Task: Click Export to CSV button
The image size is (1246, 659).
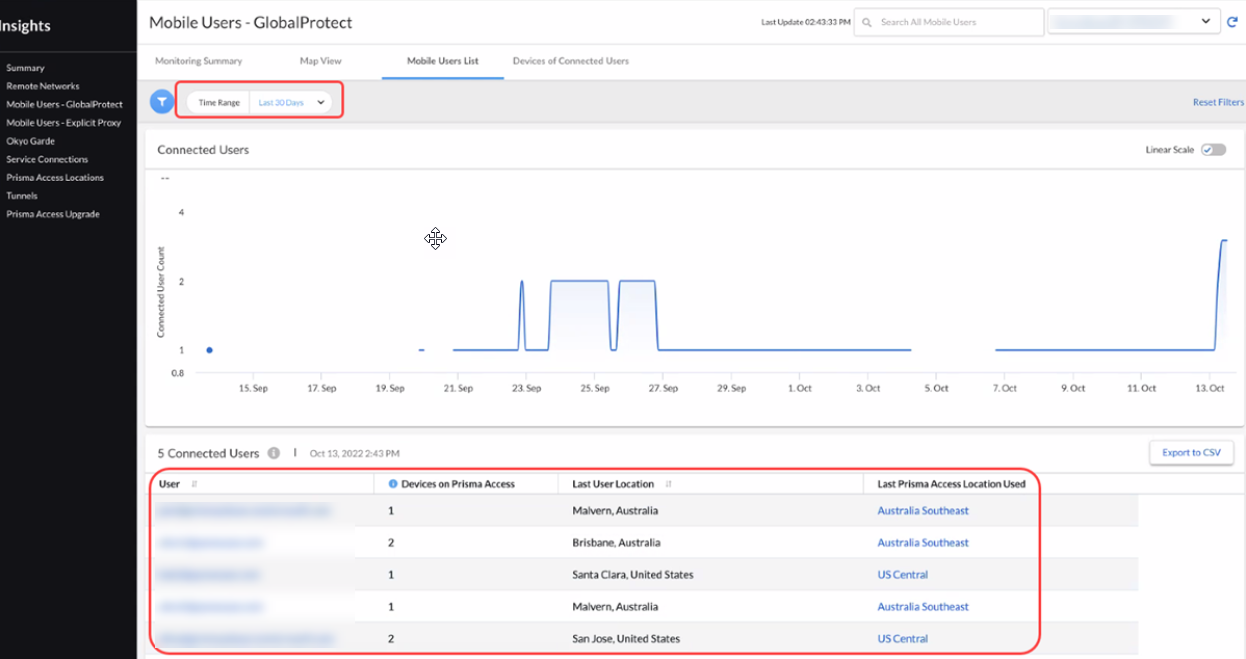Action: click(x=1191, y=453)
